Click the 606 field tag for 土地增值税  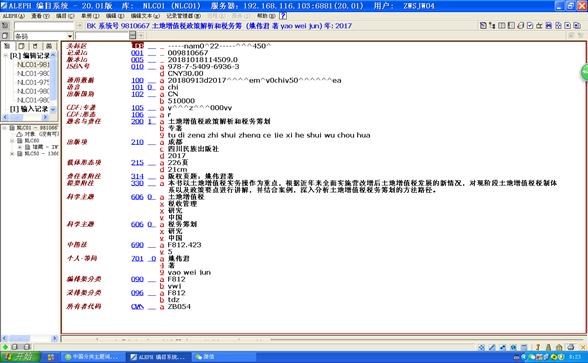[x=137, y=197]
